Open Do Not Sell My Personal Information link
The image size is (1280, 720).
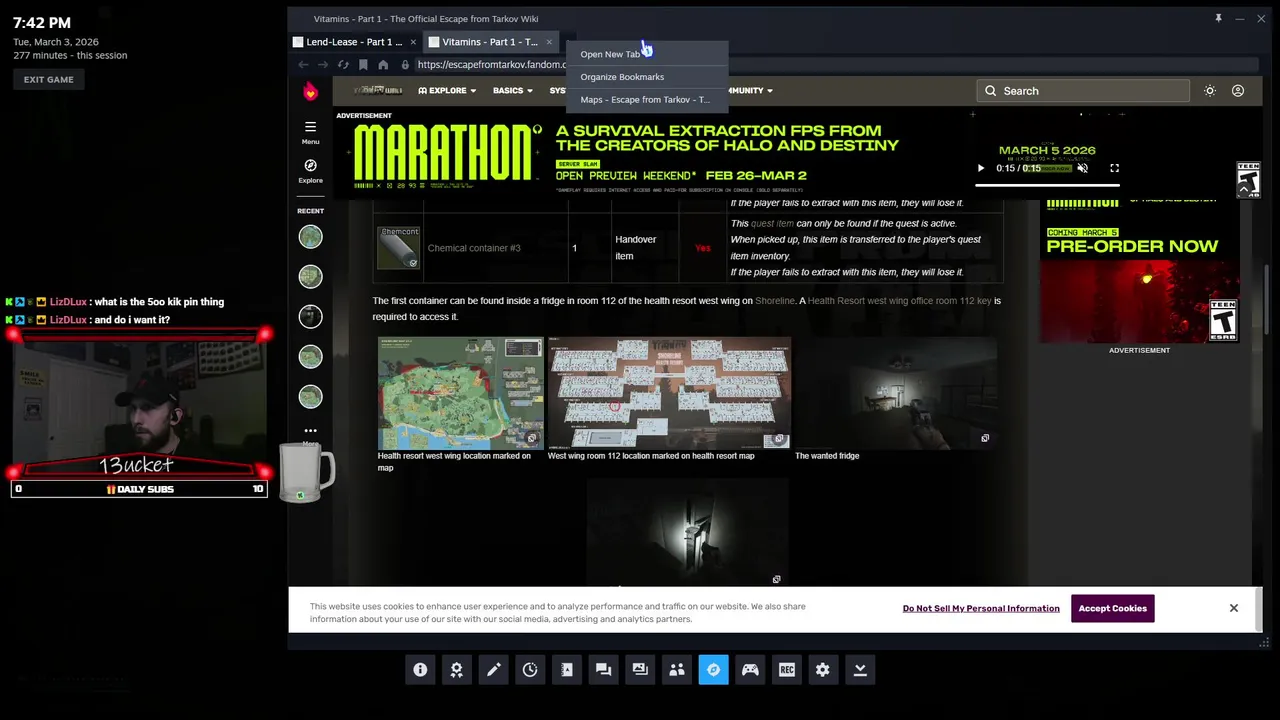(981, 608)
